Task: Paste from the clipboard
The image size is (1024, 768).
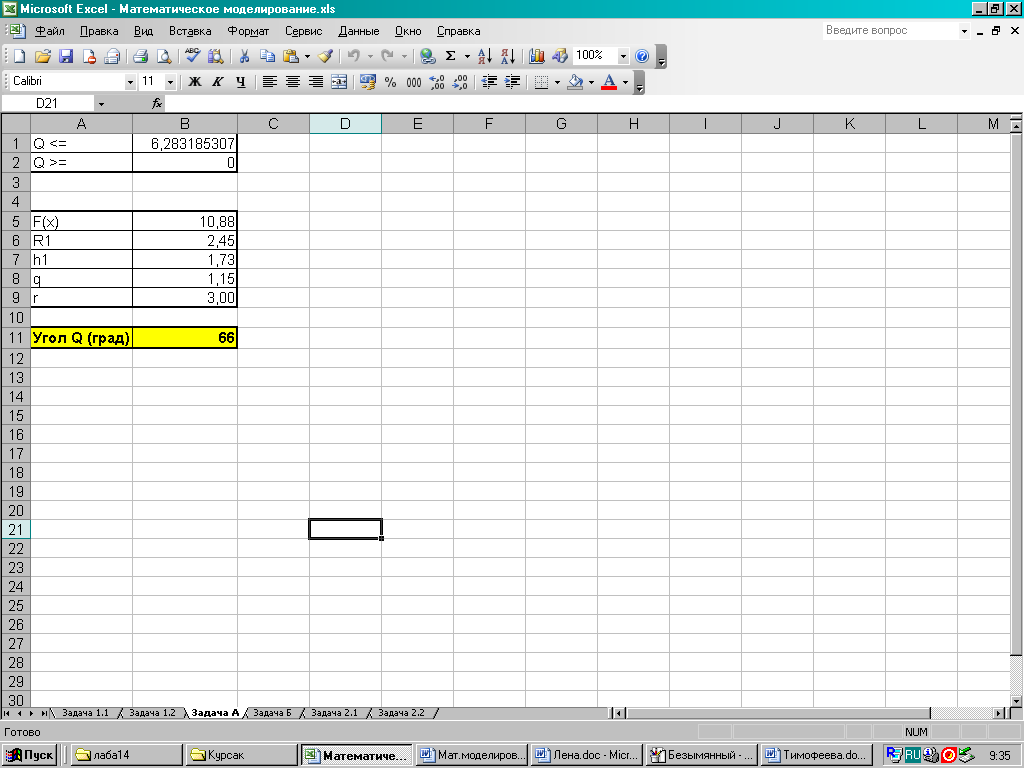Action: (291, 56)
